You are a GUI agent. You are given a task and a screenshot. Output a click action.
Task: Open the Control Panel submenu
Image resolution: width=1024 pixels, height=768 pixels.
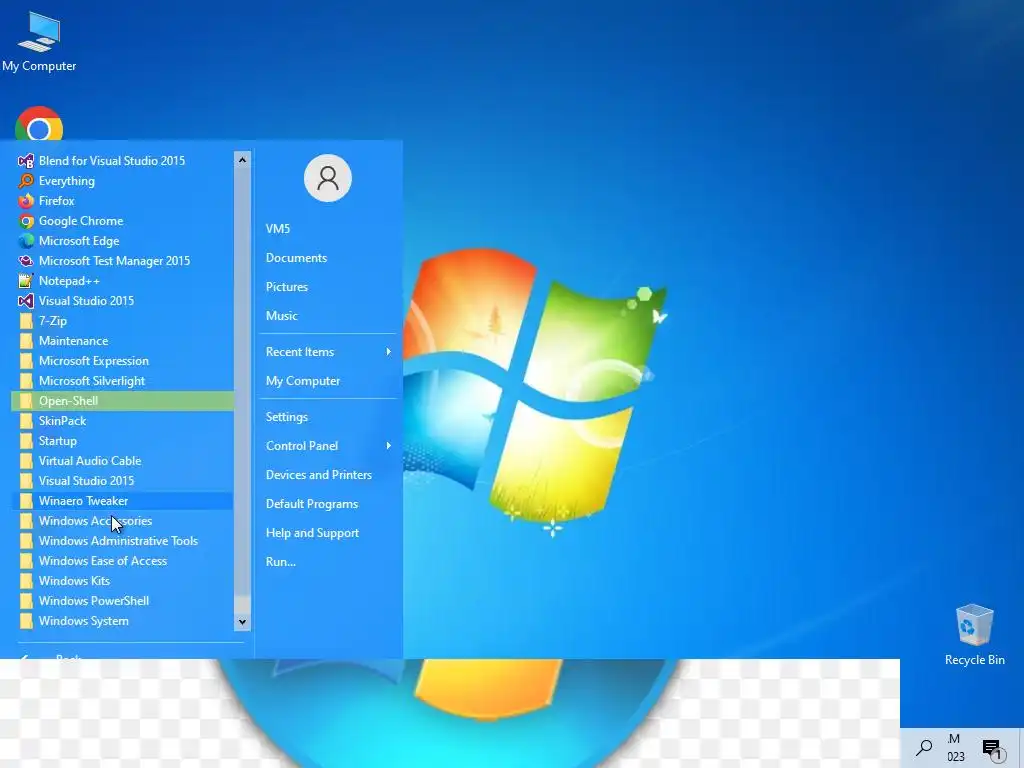point(328,446)
